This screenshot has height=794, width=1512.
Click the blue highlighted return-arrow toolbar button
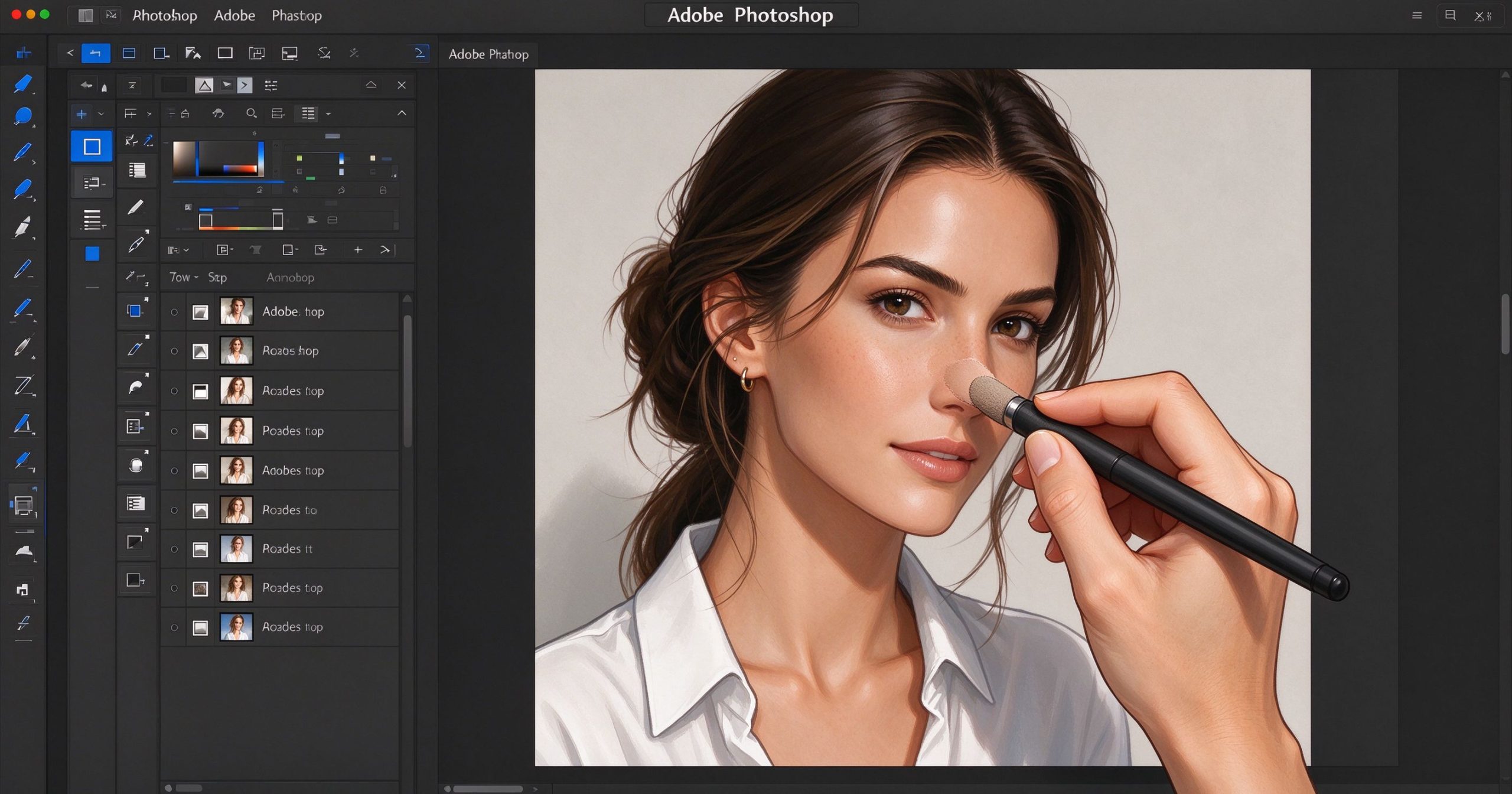click(96, 53)
